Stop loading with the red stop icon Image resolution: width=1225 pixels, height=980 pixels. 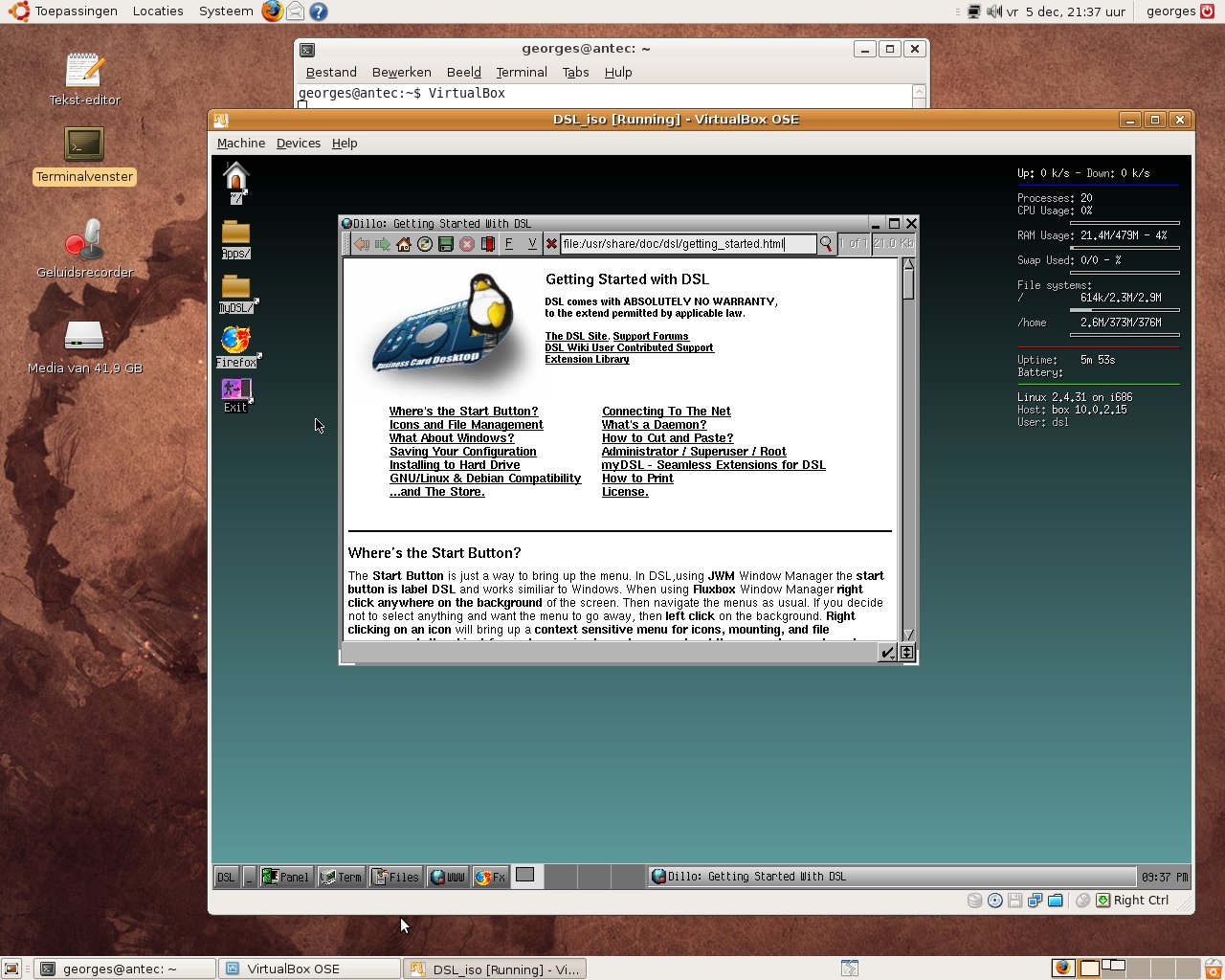(x=467, y=244)
